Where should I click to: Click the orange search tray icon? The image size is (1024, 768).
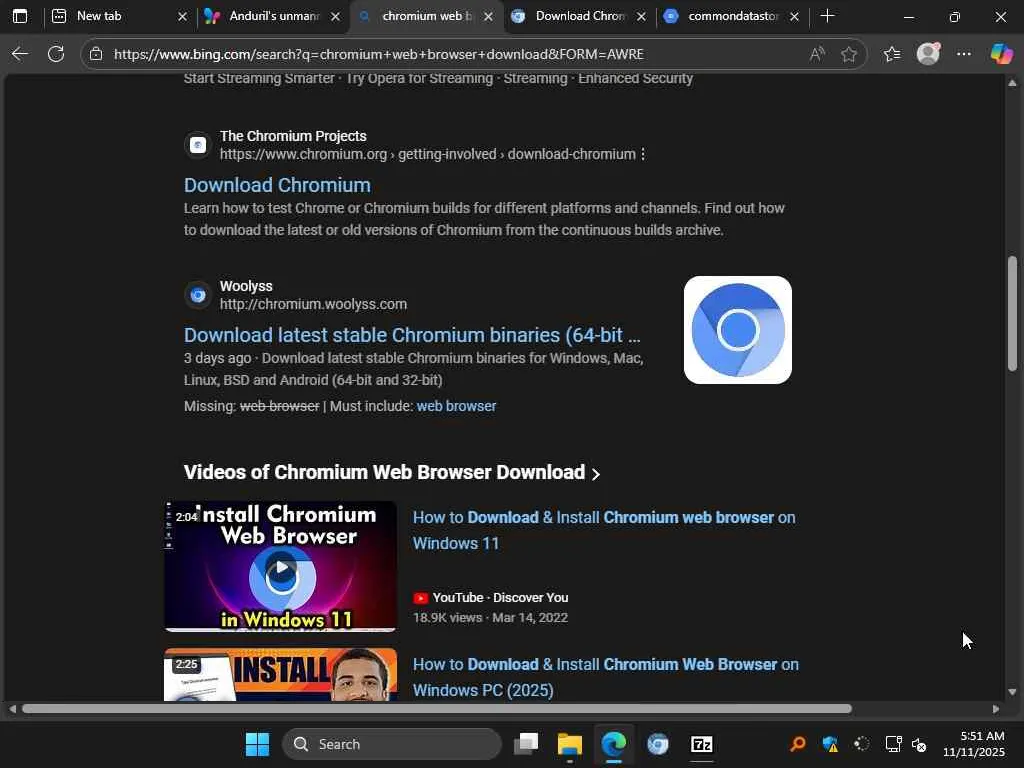[797, 744]
